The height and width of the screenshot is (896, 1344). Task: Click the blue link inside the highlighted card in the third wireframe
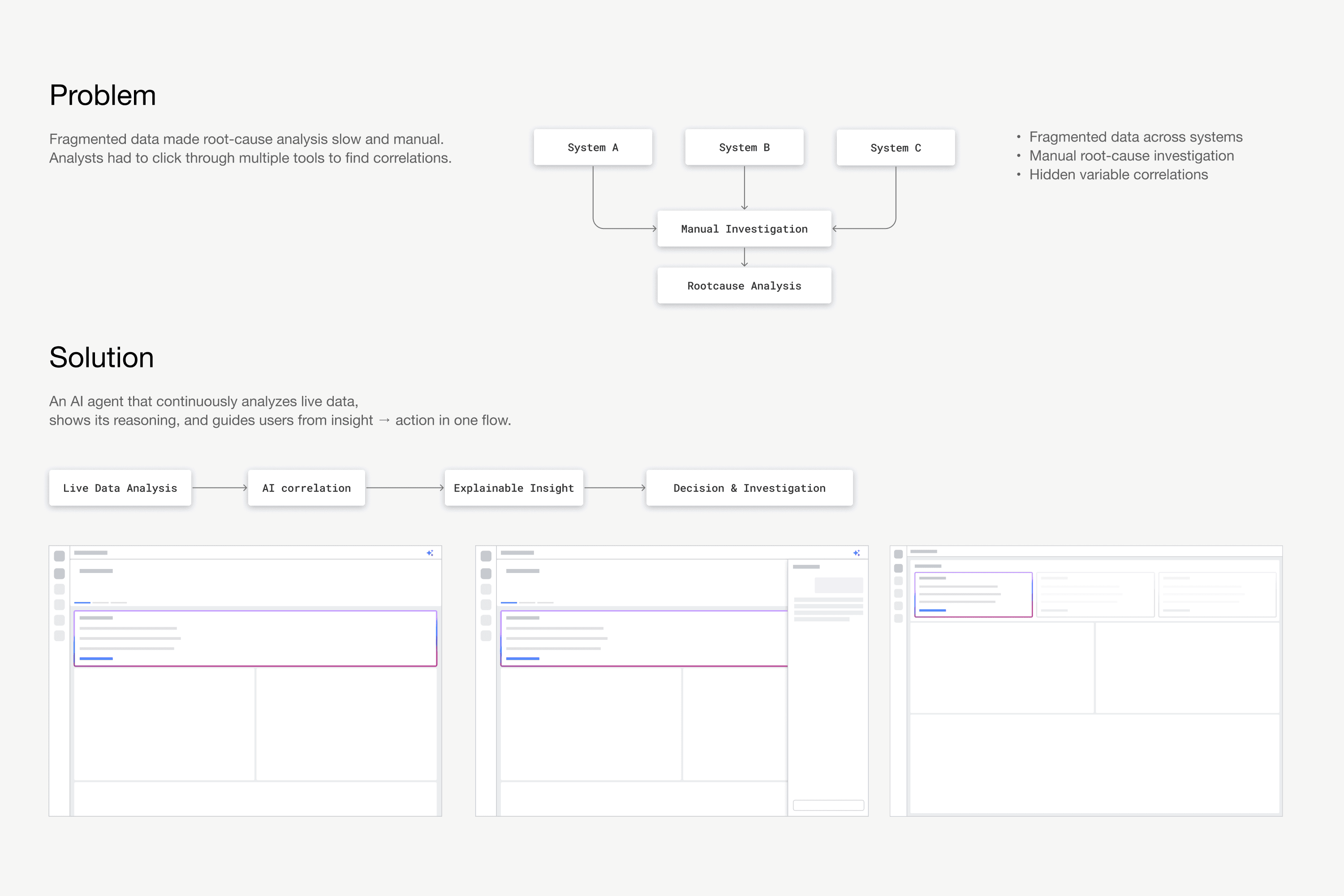click(x=933, y=610)
